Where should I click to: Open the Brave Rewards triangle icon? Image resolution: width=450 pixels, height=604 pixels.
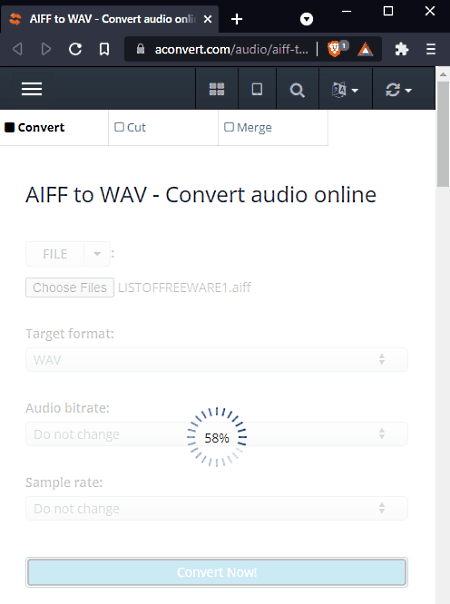[x=365, y=49]
